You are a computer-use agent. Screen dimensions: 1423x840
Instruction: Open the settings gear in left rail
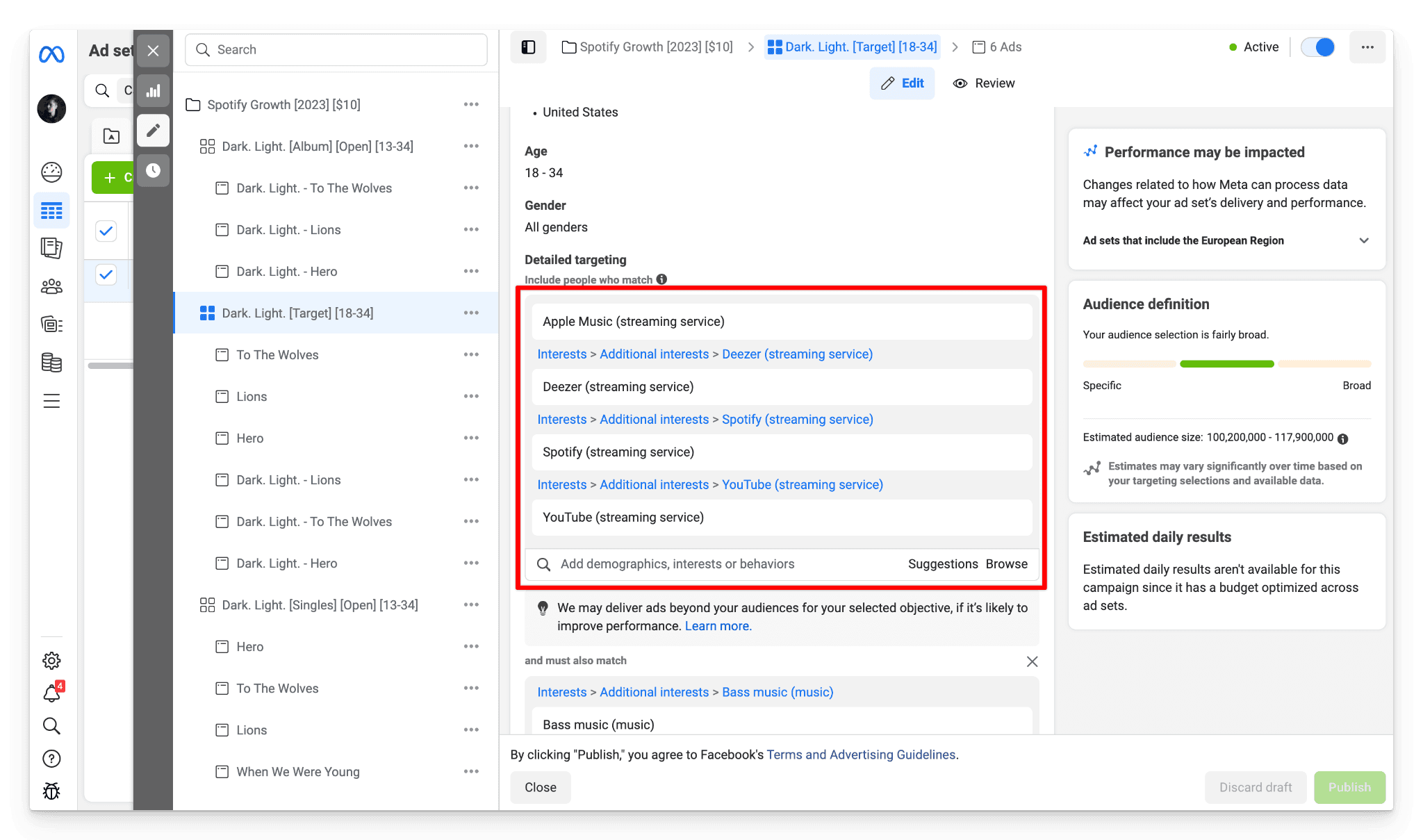tap(51, 660)
